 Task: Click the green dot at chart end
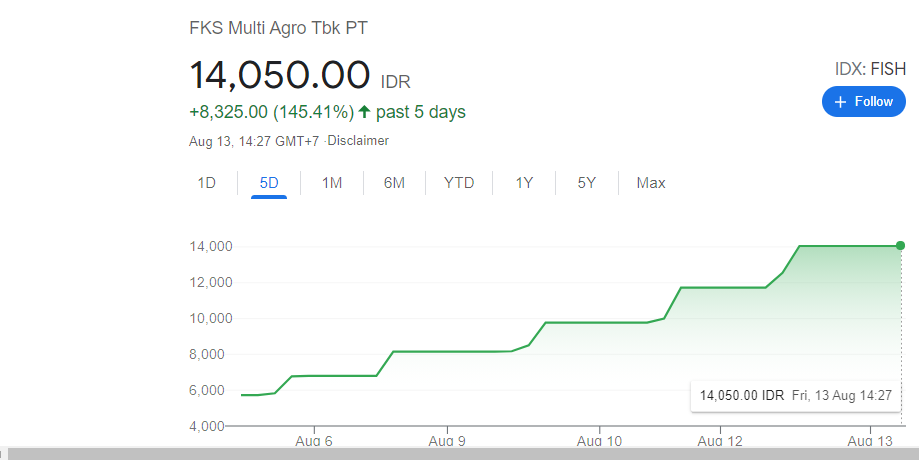[900, 245]
